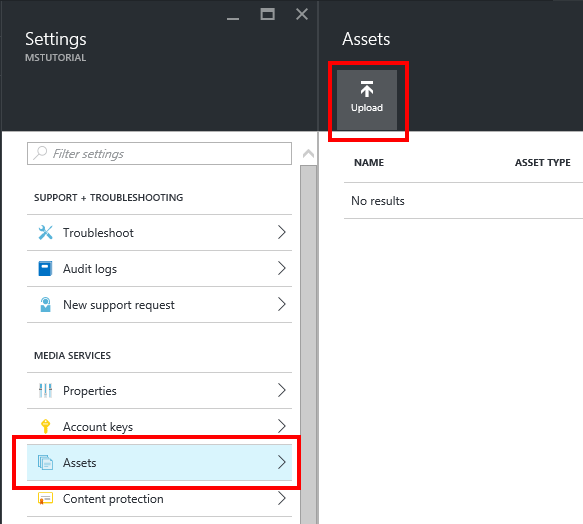Click the Upload arrow icon

coord(367,89)
